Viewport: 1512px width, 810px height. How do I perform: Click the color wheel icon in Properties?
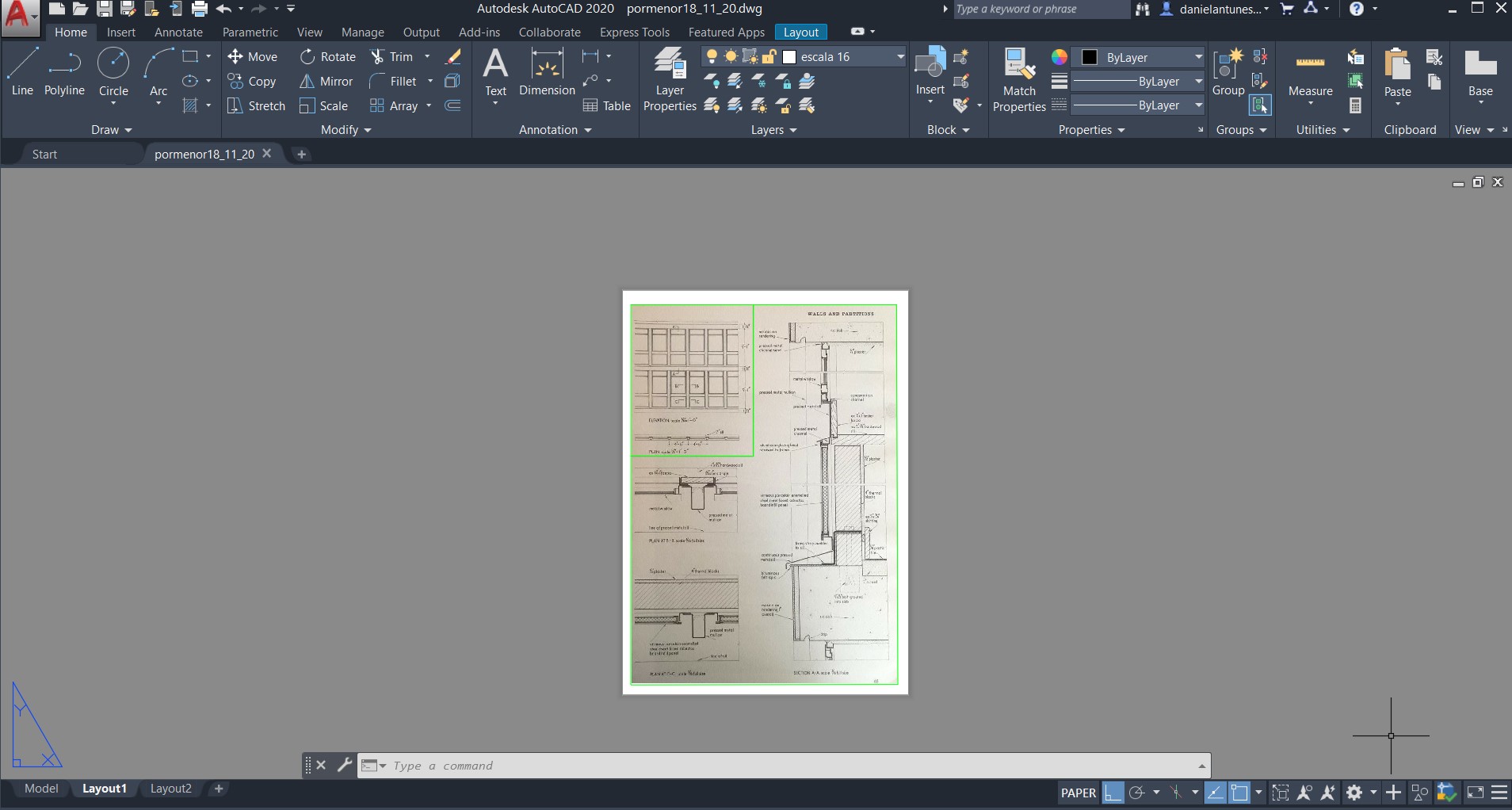tap(1060, 56)
